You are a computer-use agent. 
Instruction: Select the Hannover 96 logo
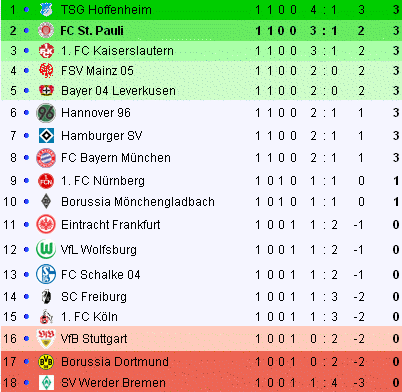[46, 113]
